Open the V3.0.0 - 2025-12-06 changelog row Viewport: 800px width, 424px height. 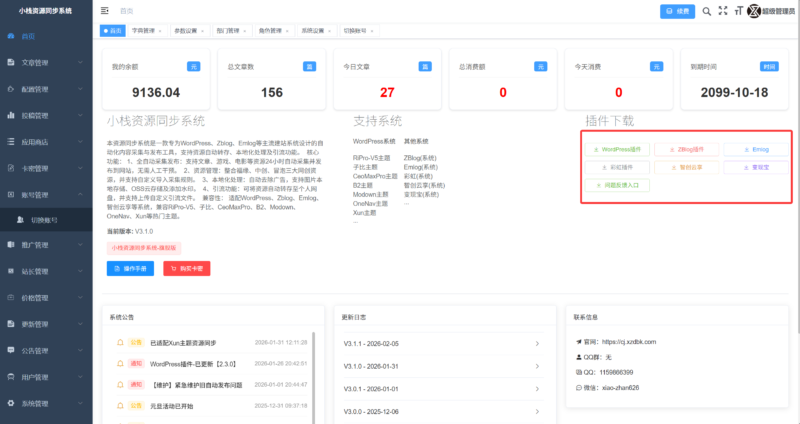click(442, 411)
